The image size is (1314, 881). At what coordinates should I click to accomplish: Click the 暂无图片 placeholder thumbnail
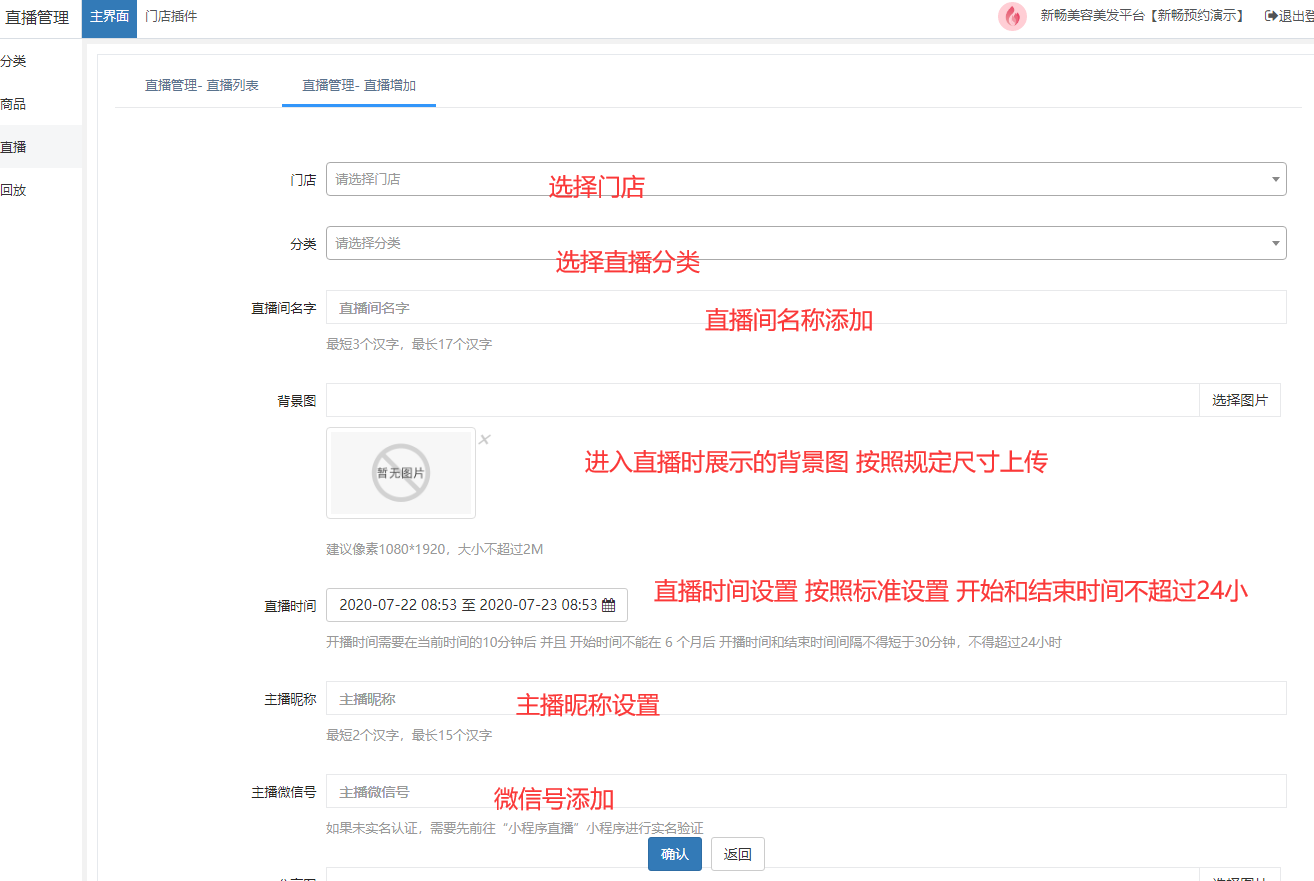point(401,473)
